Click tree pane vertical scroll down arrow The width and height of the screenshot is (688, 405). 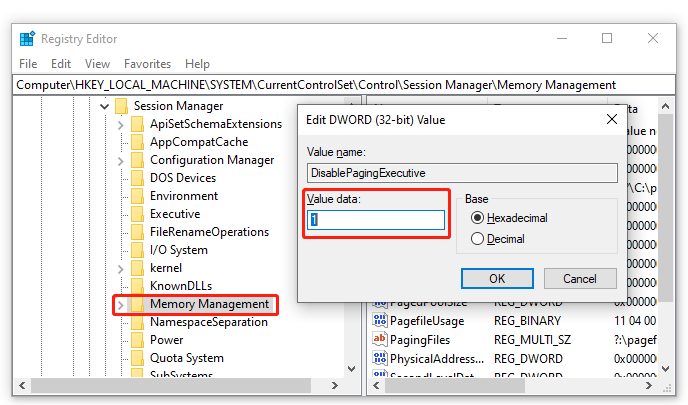351,369
